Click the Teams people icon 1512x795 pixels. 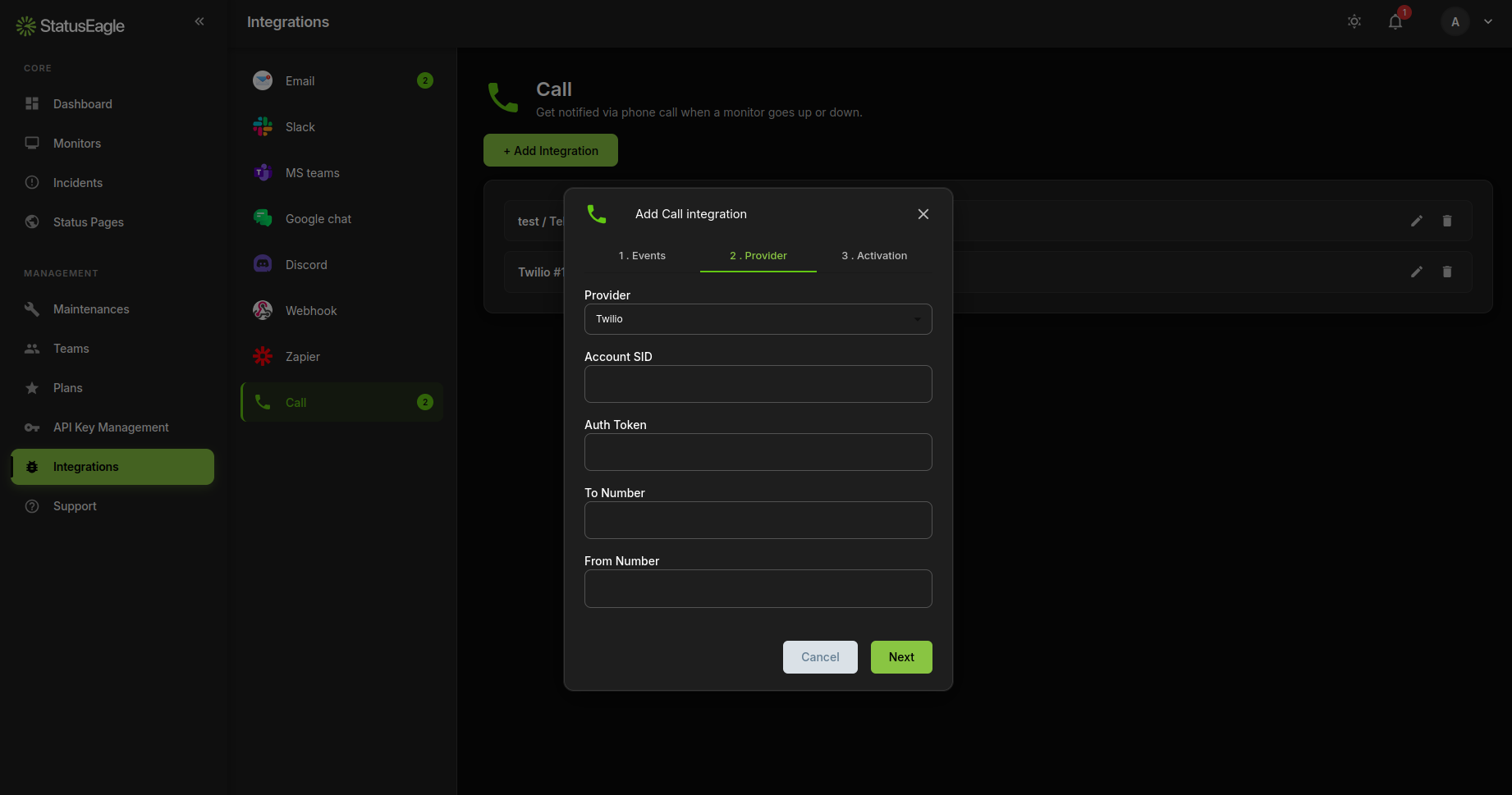click(x=32, y=348)
